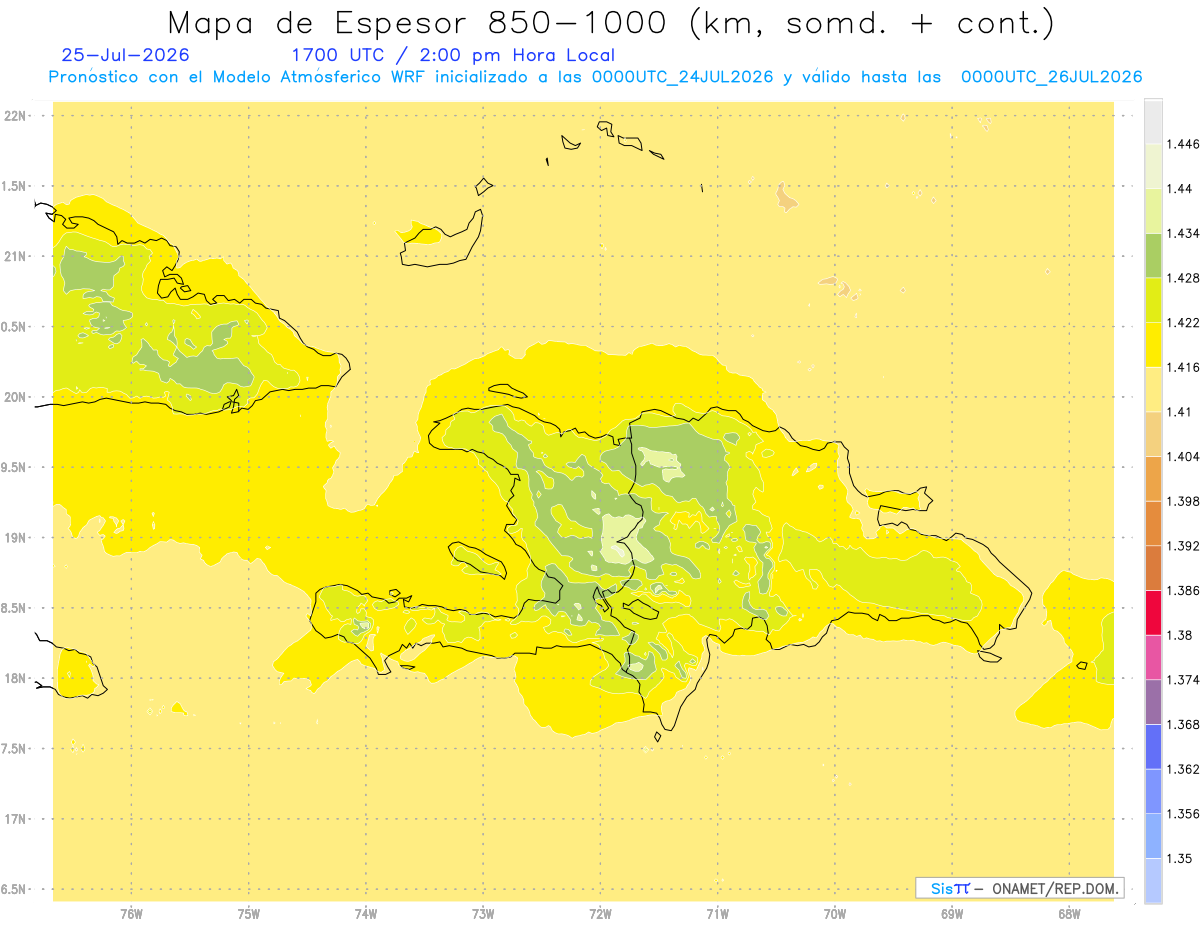
Task: Click the legend value '1.356'
Action: 1183,814
